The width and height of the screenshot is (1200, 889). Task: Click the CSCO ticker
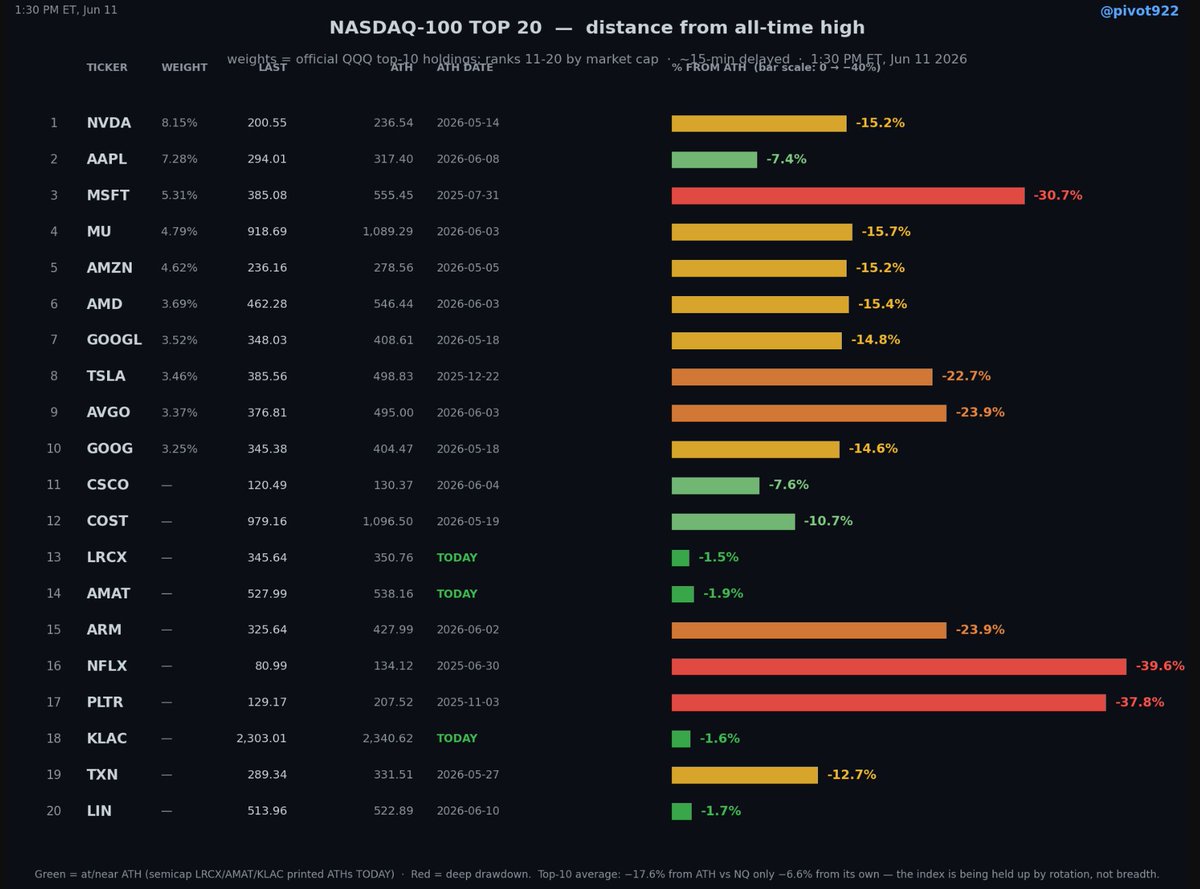[x=108, y=485]
